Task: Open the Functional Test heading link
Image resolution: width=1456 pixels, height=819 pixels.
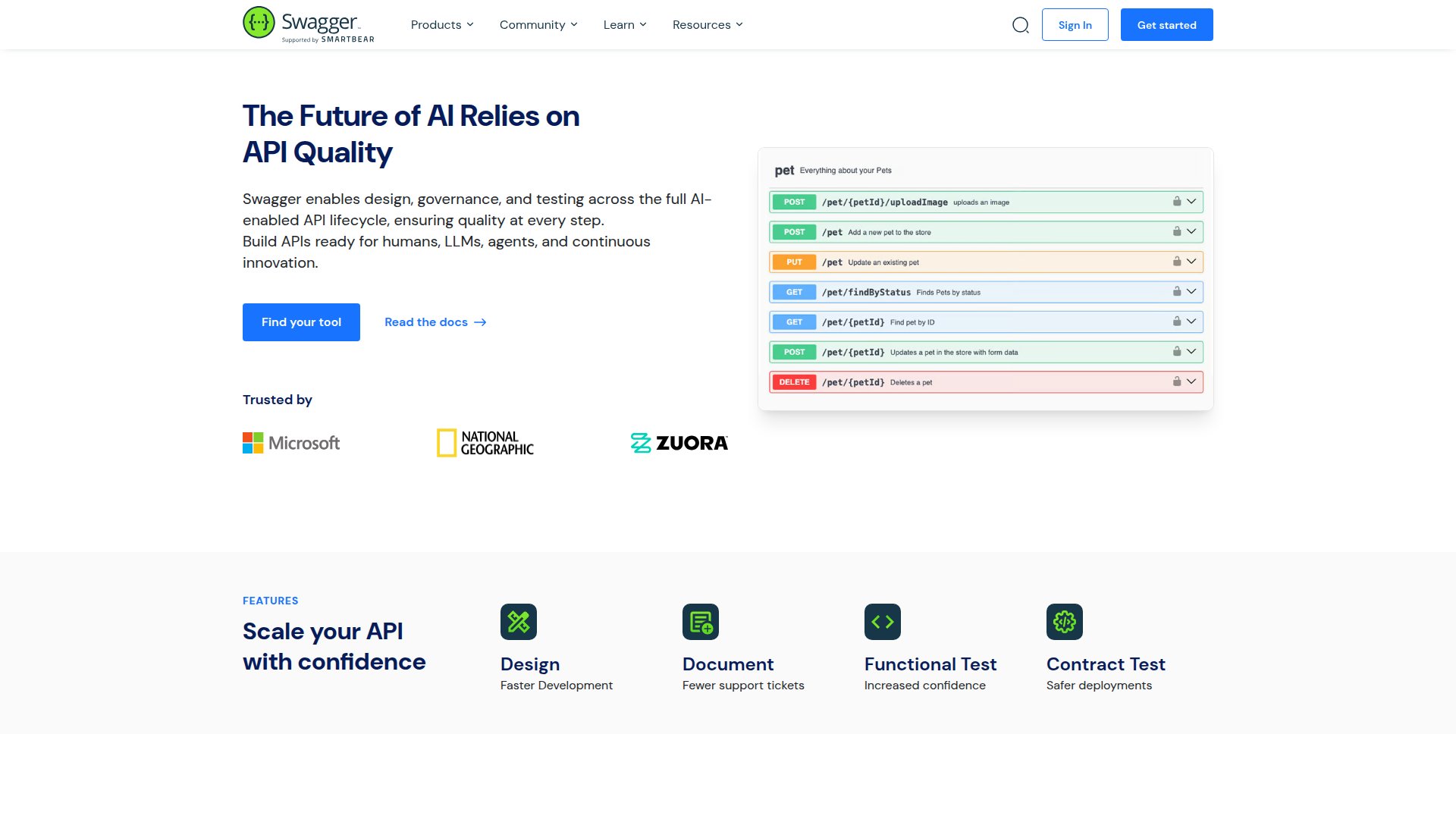Action: click(930, 664)
